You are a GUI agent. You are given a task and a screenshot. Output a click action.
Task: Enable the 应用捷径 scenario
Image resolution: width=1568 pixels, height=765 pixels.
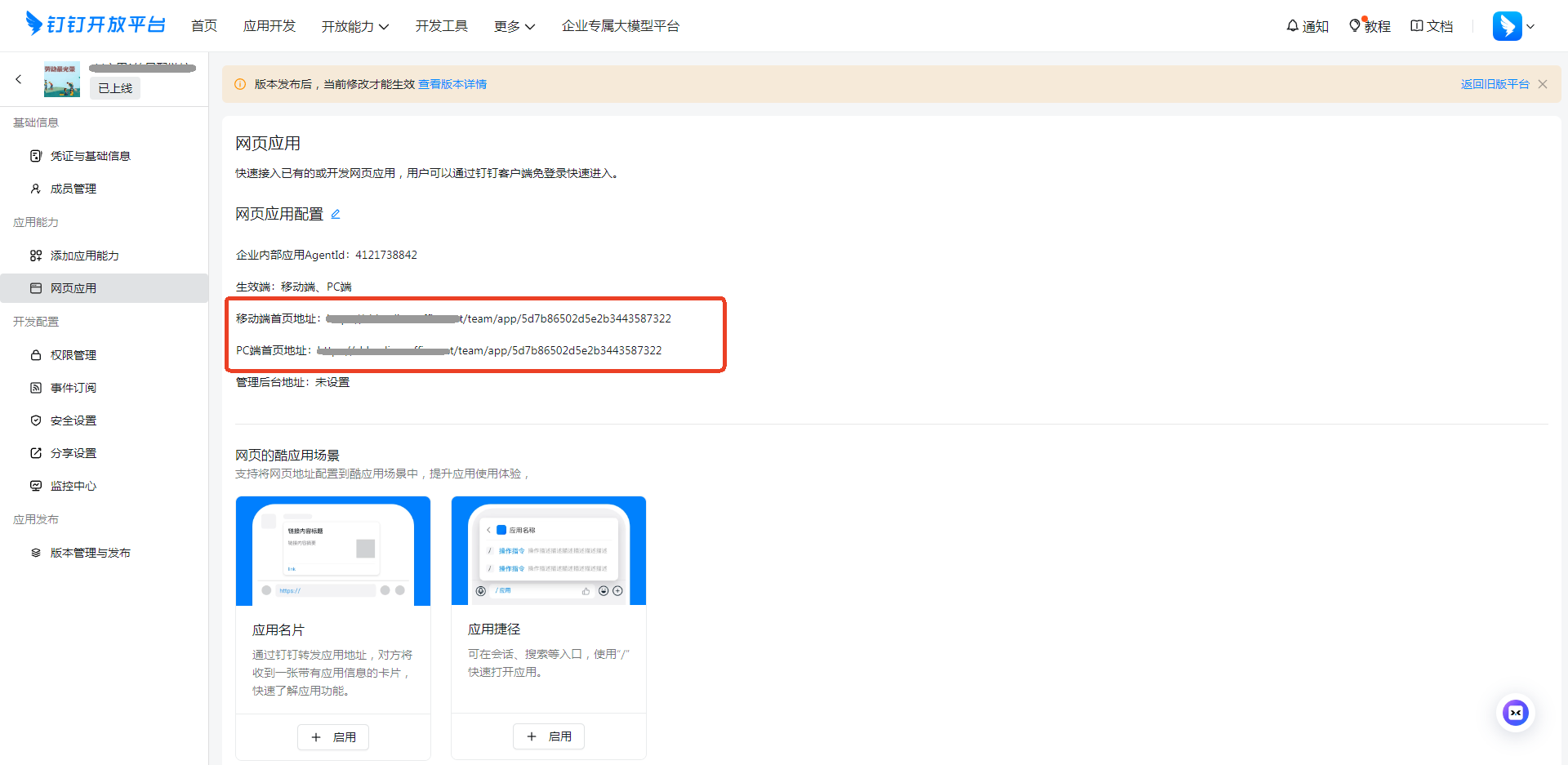549,736
